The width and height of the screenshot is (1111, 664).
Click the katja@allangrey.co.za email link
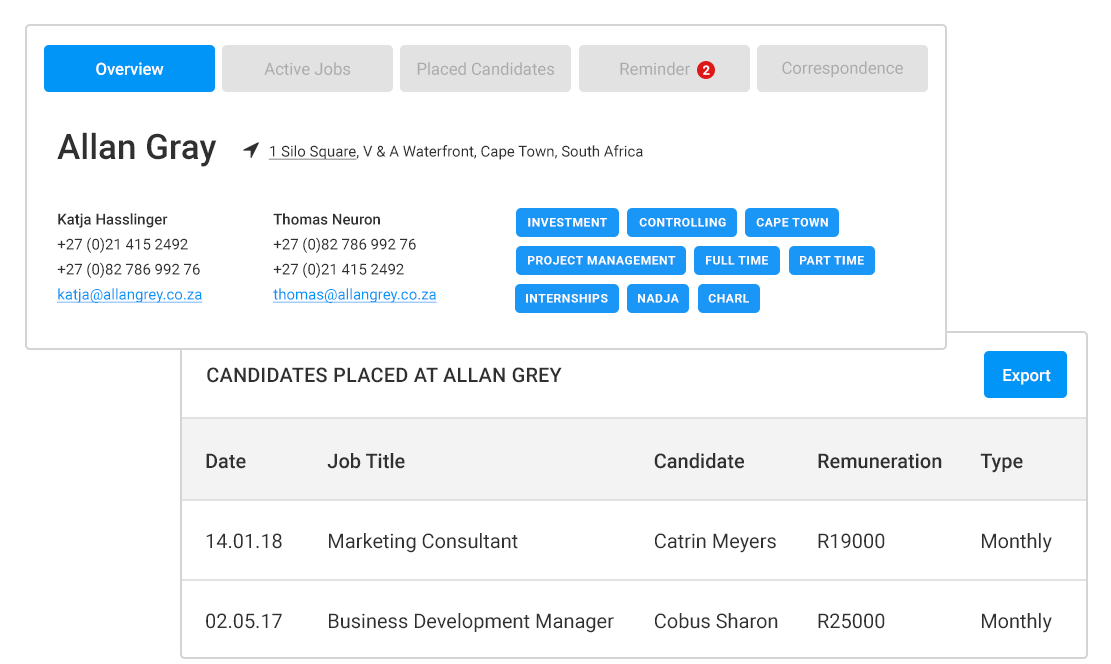click(130, 295)
